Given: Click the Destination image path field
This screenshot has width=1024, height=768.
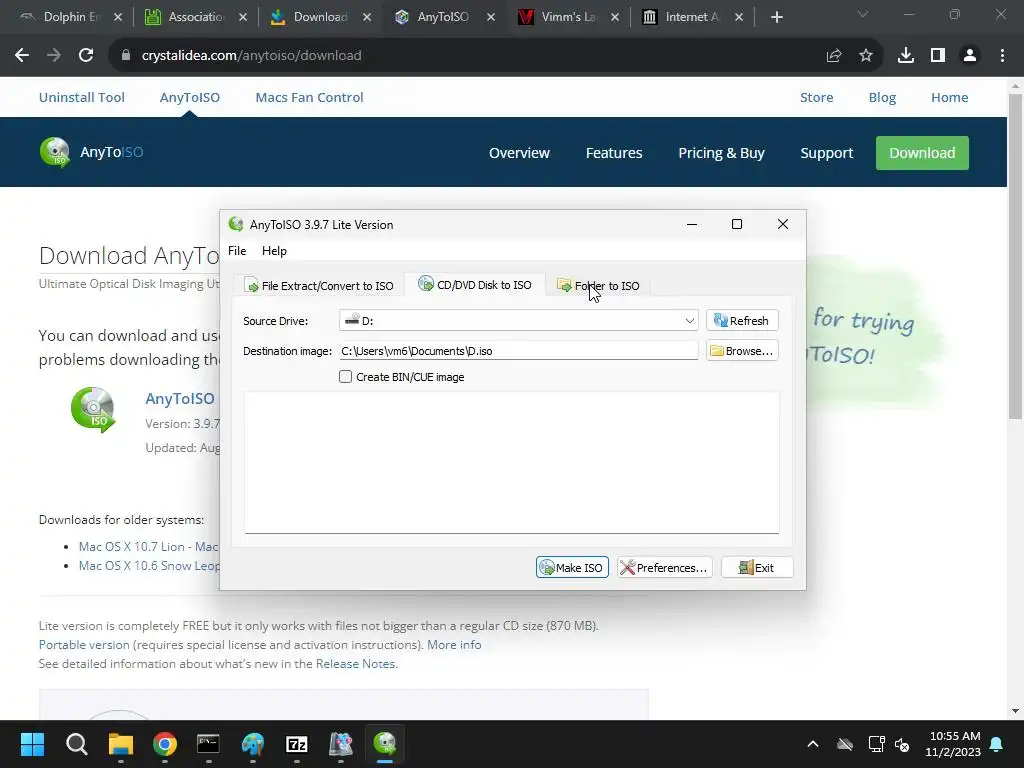Looking at the screenshot, I should coord(519,351).
